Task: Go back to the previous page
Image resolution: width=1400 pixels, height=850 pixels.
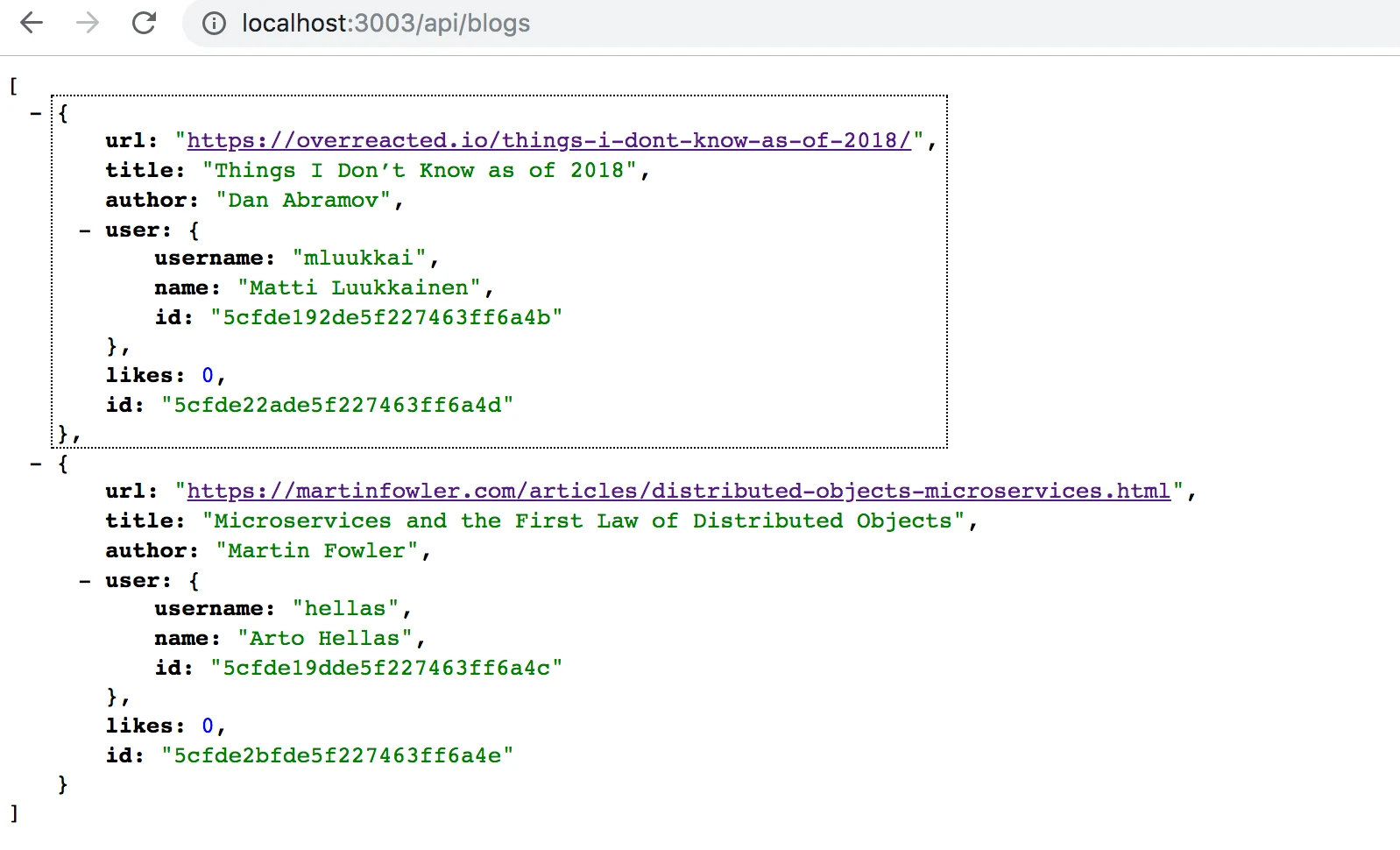Action: pyautogui.click(x=32, y=23)
